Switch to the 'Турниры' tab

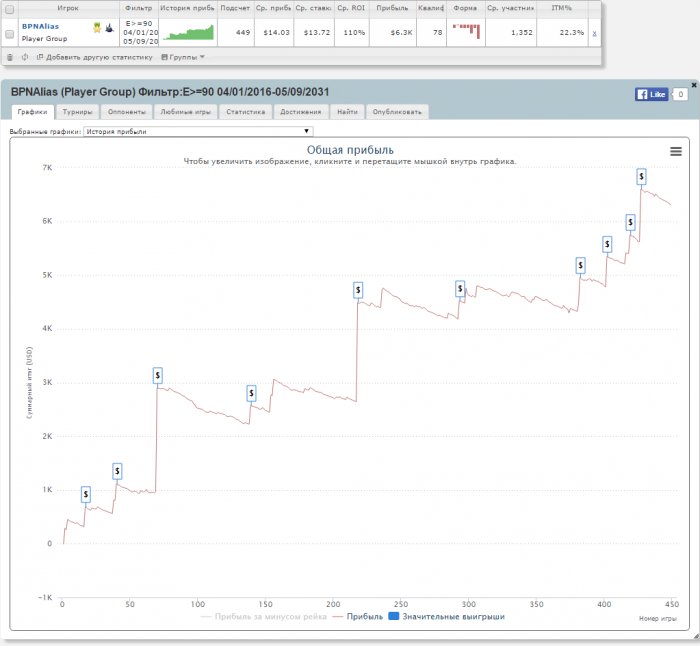77,112
